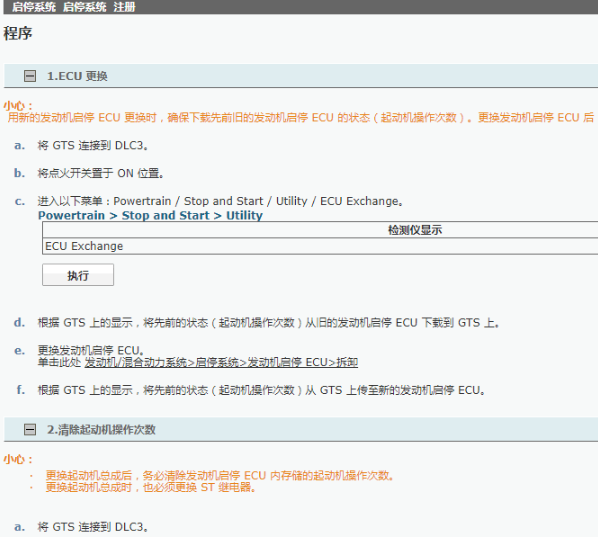Click the warning about 更换 ST 继电器

tap(150, 487)
